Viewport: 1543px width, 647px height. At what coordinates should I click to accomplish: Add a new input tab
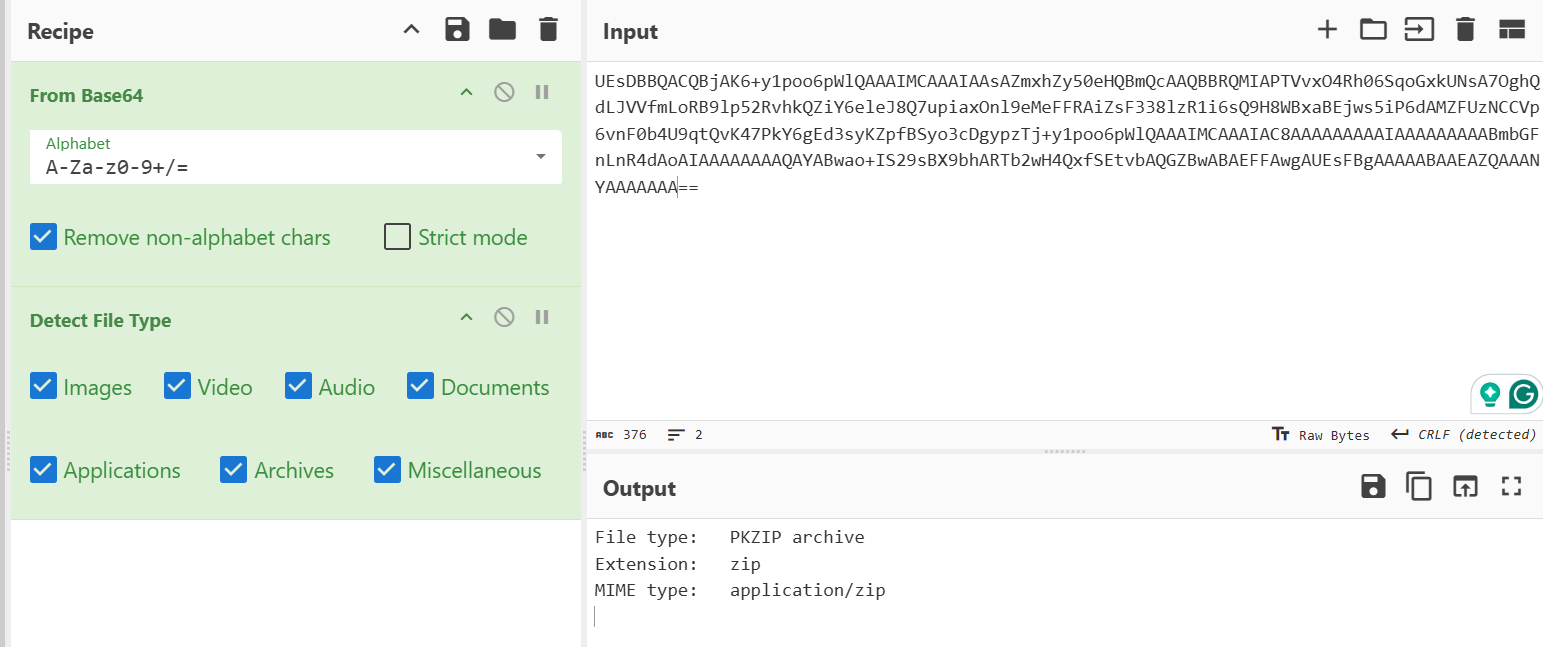[x=1327, y=30]
